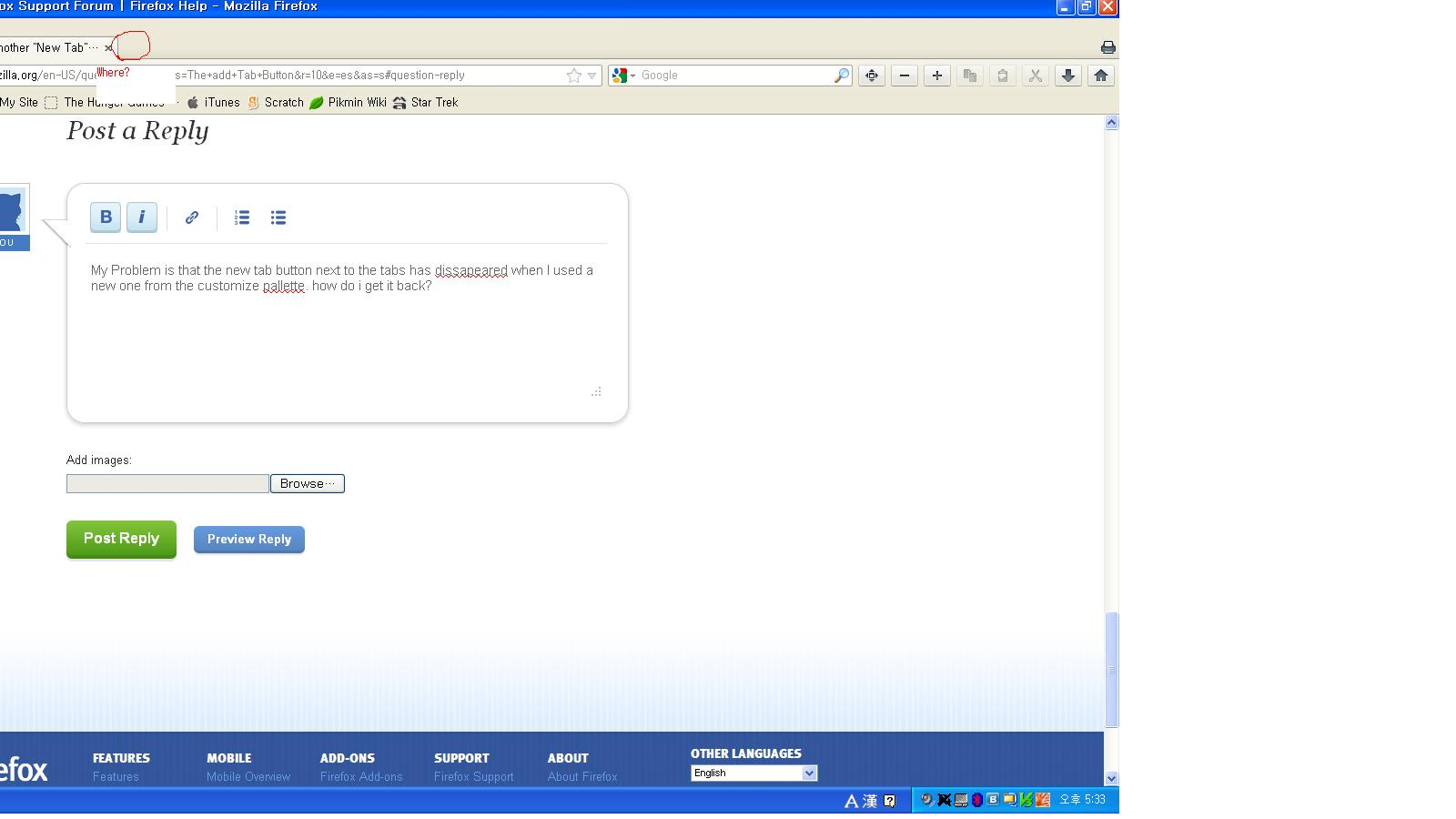Toggle the bookmark star in the address bar

tap(572, 76)
